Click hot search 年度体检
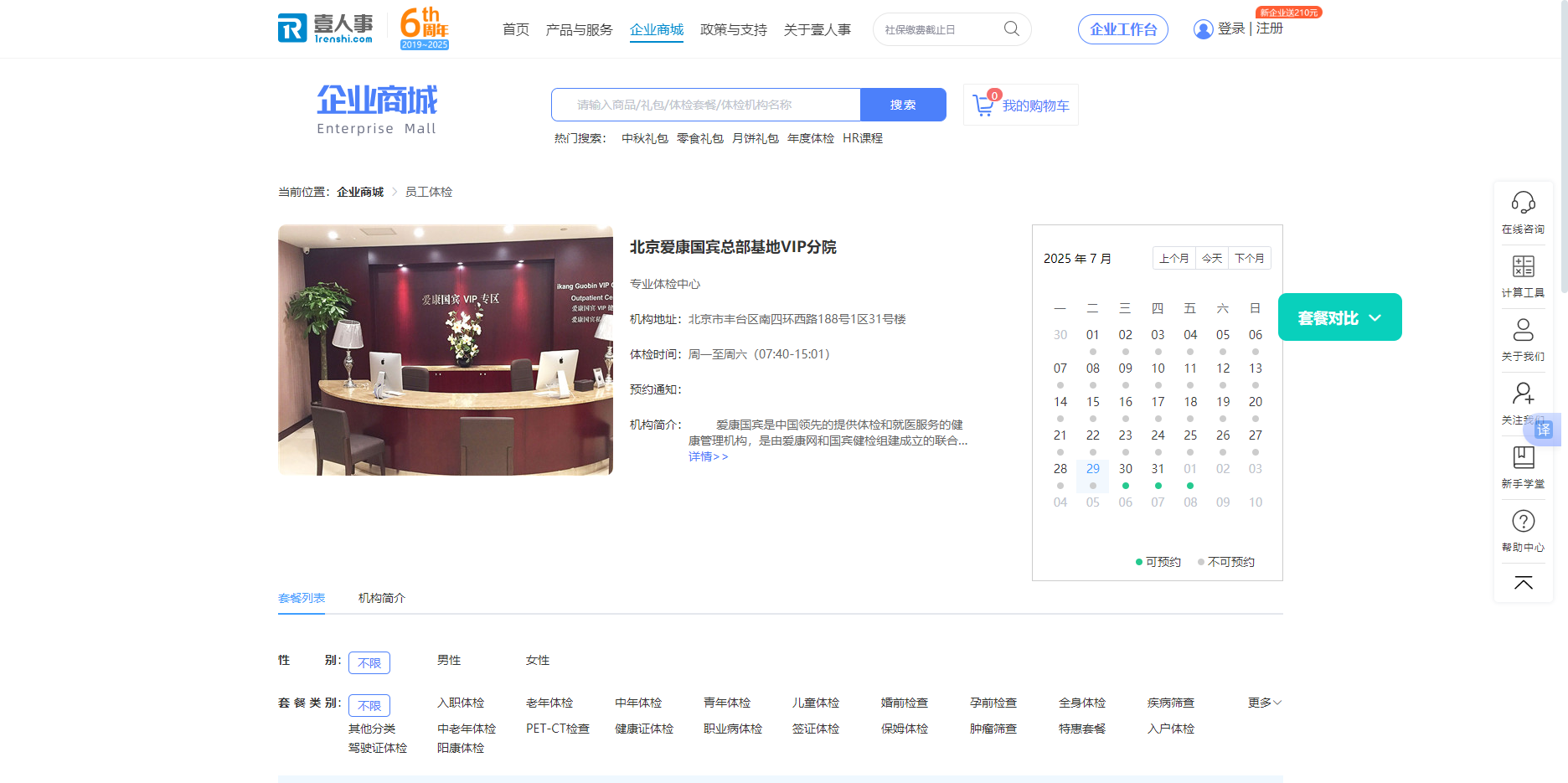Image resolution: width=1568 pixels, height=783 pixels. [x=811, y=138]
